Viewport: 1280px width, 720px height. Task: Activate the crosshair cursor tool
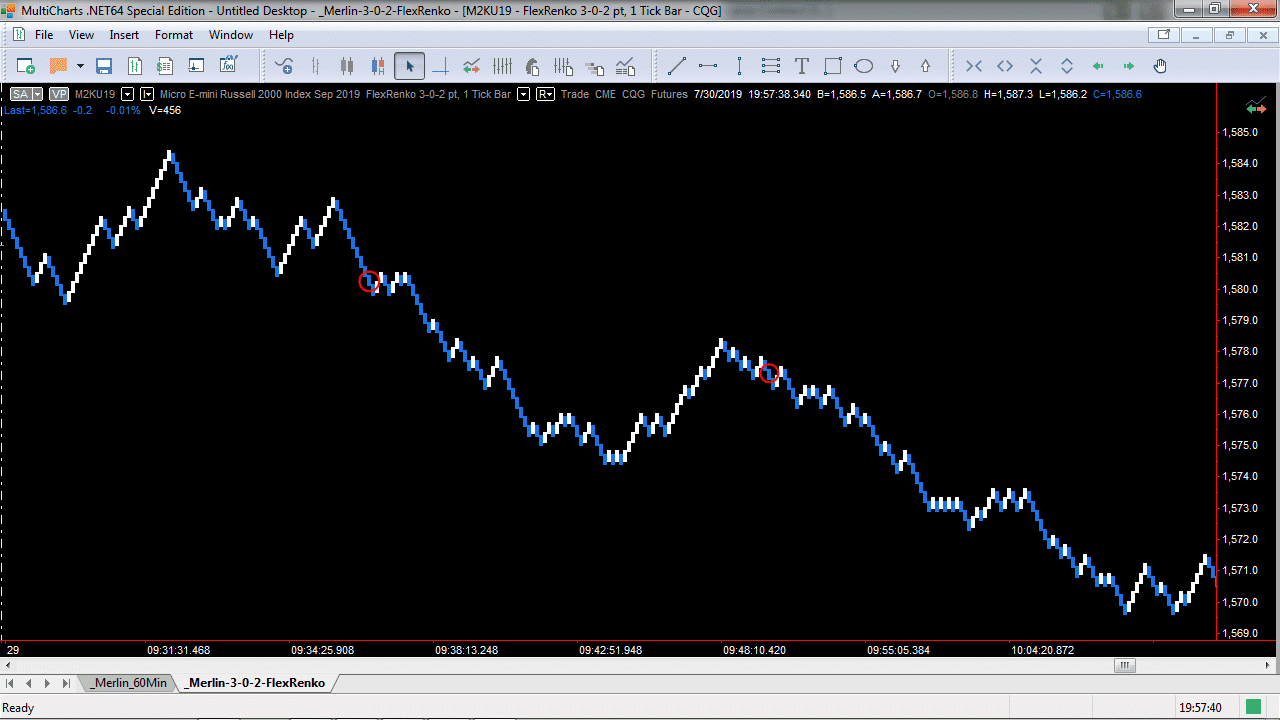point(439,66)
